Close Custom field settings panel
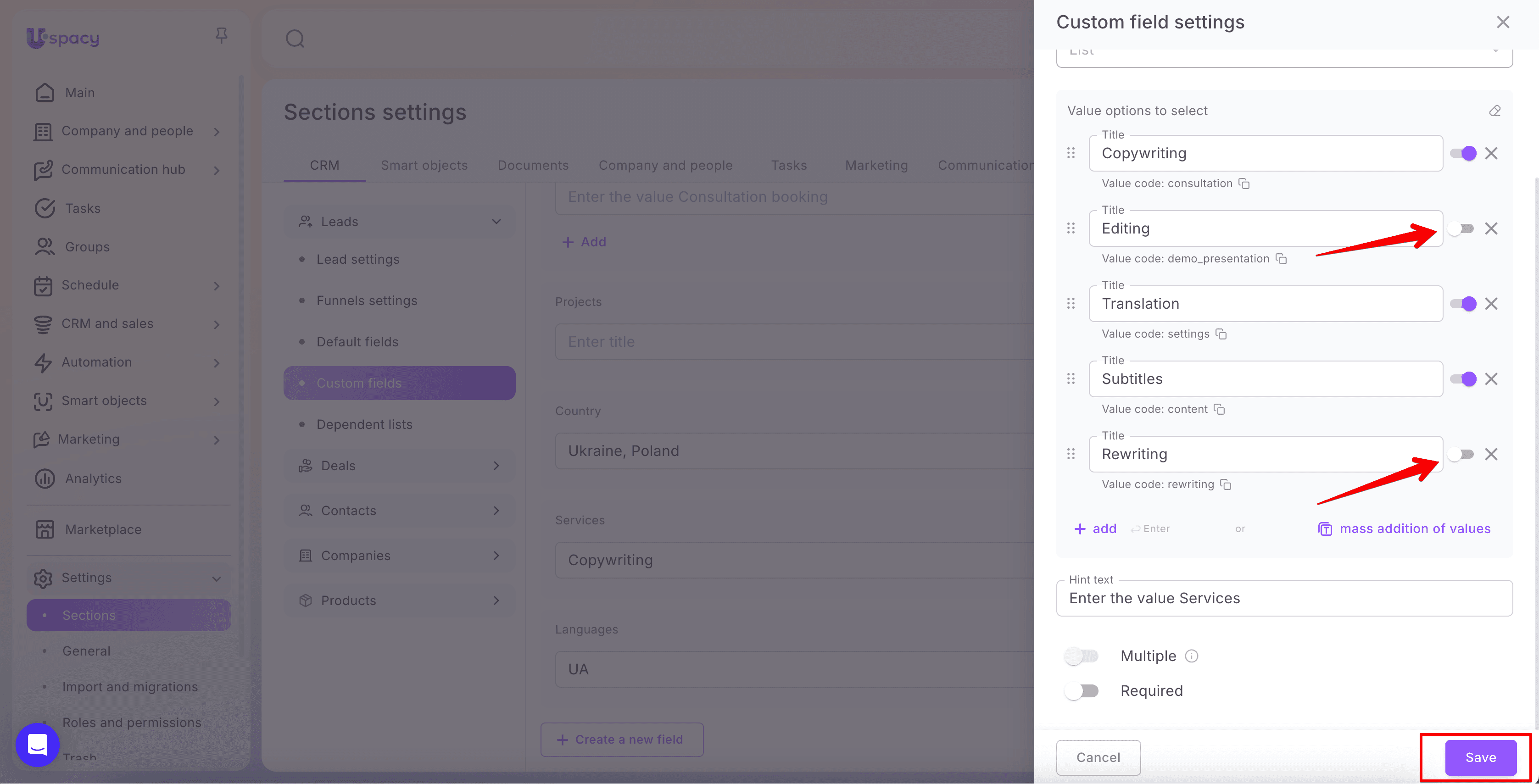1539x784 pixels. (x=1503, y=22)
